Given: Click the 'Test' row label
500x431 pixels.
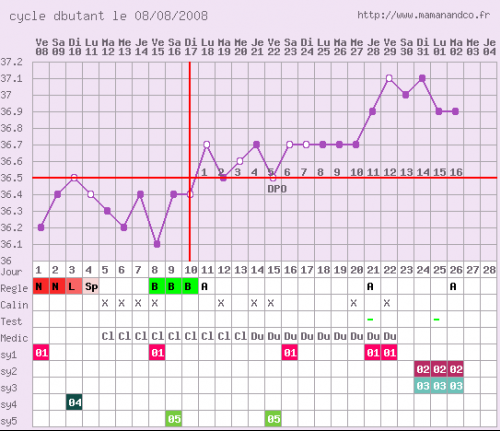Looking at the screenshot, I should [11, 322].
